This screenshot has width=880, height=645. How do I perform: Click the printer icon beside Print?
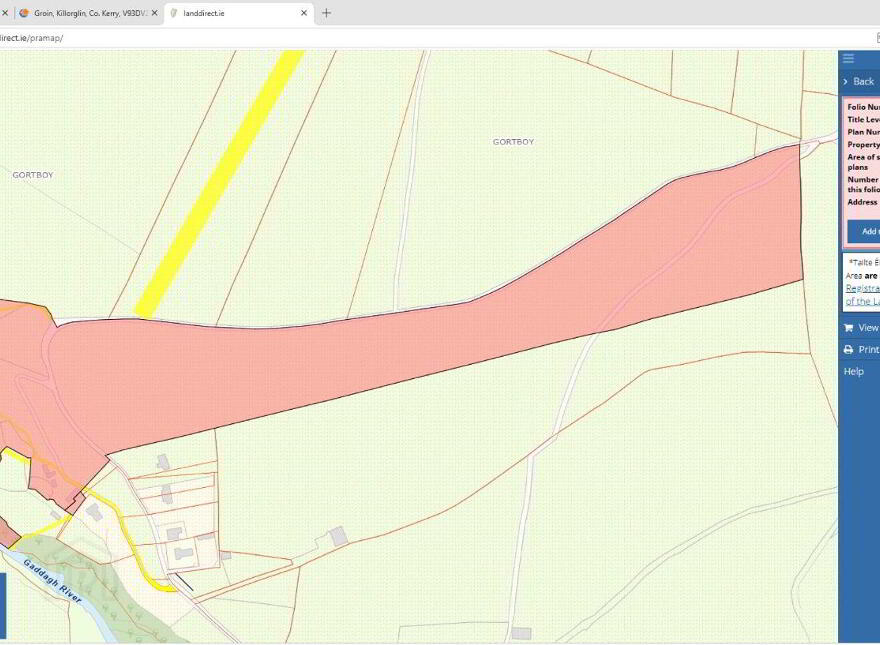pyautogui.click(x=849, y=350)
